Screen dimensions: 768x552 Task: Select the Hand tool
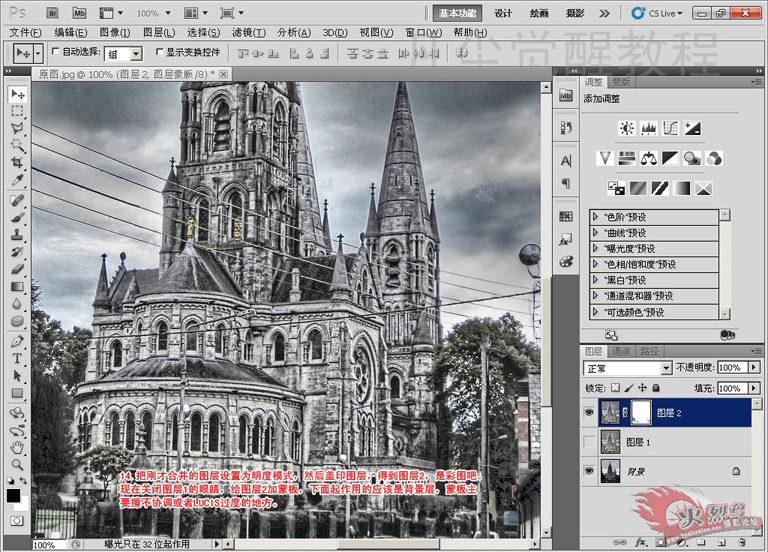(x=17, y=447)
